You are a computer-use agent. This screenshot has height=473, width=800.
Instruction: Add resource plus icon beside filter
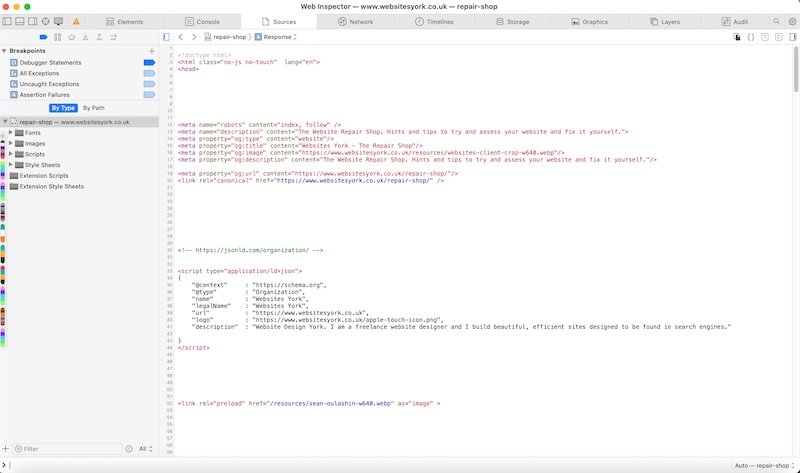click(6, 449)
